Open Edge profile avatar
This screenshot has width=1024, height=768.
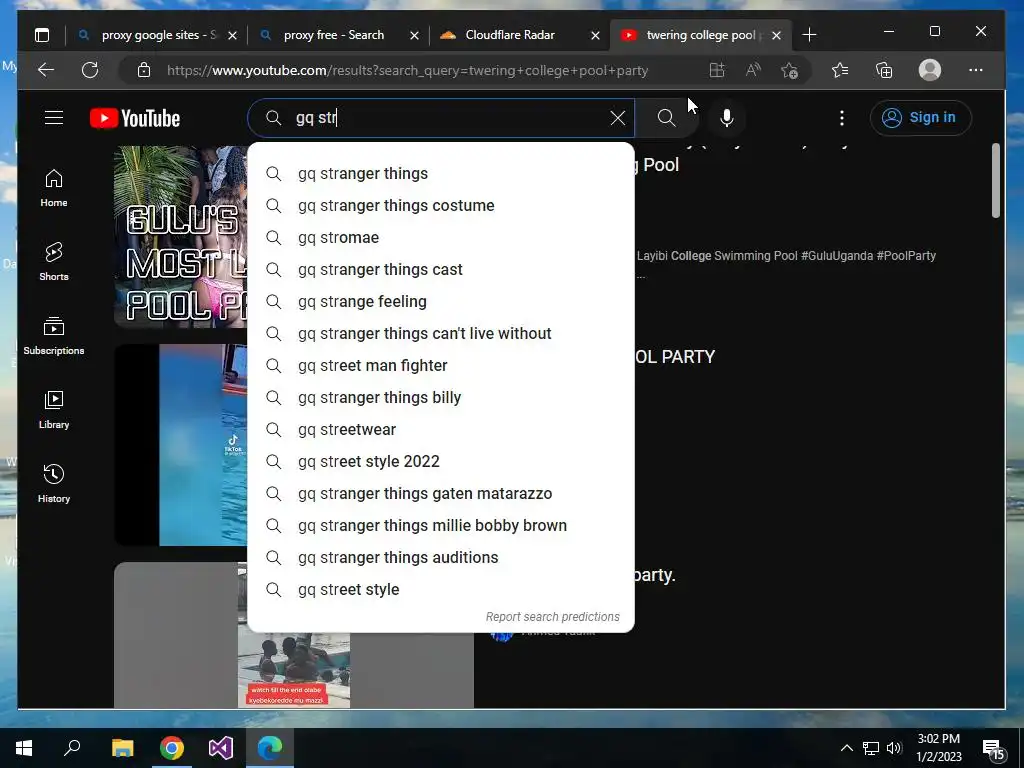pyautogui.click(x=929, y=70)
